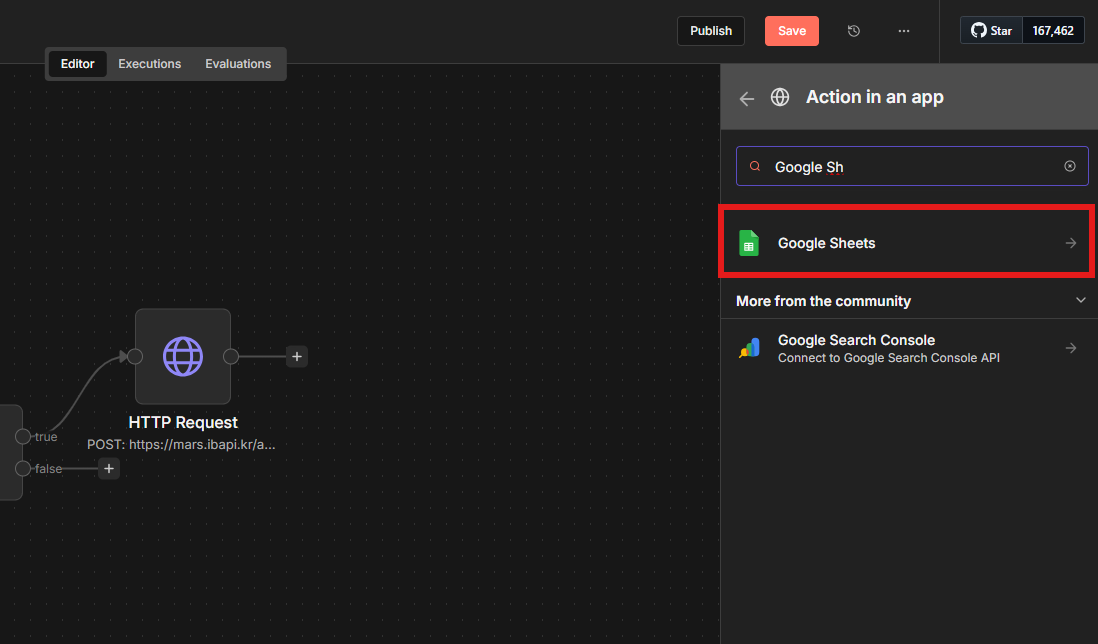The image size is (1098, 644).
Task: Save the workflow with Save button
Action: pyautogui.click(x=791, y=31)
